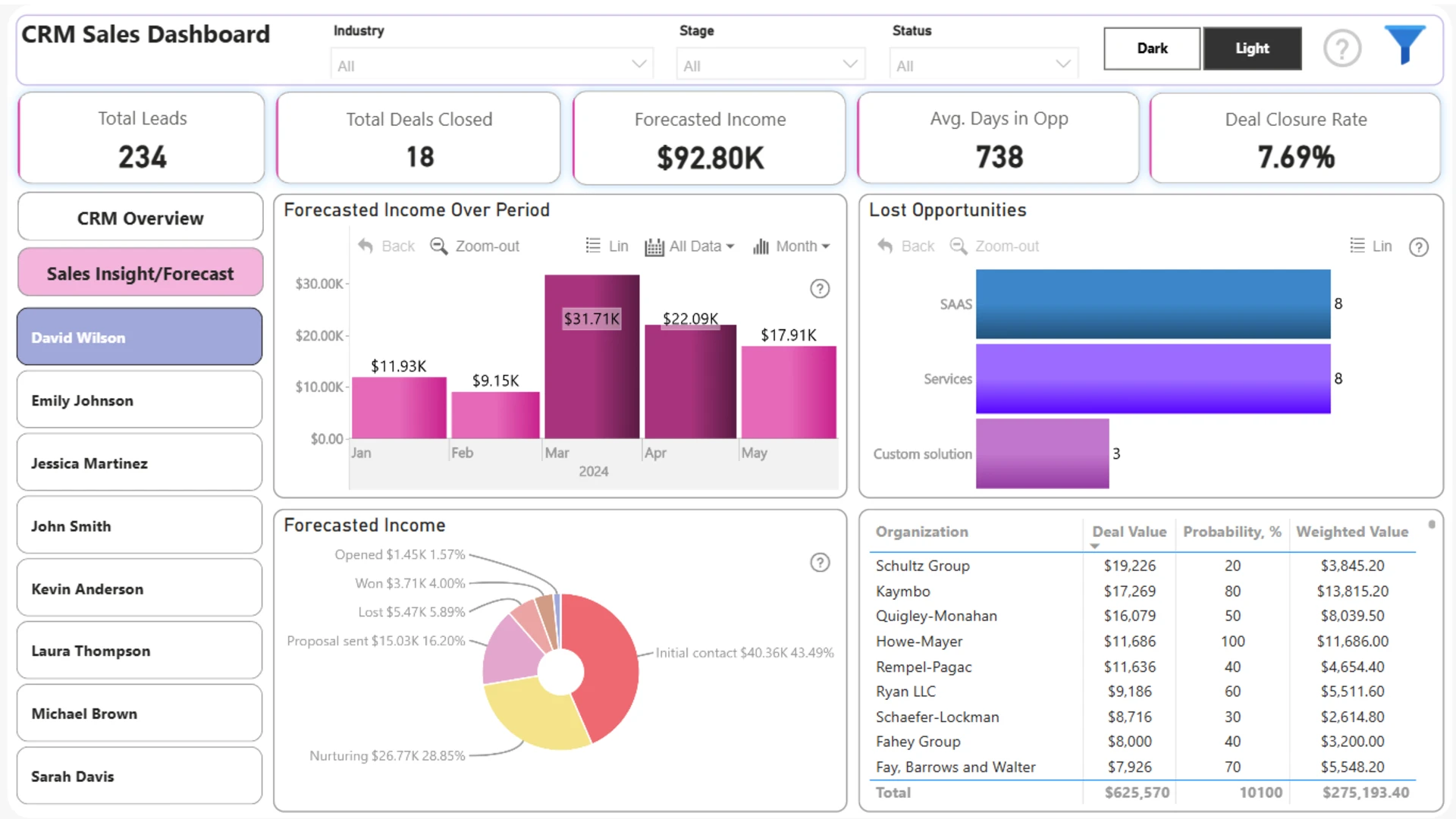Click help icon on the Forecasted Income donut chart
The image size is (1456, 819).
[820, 563]
